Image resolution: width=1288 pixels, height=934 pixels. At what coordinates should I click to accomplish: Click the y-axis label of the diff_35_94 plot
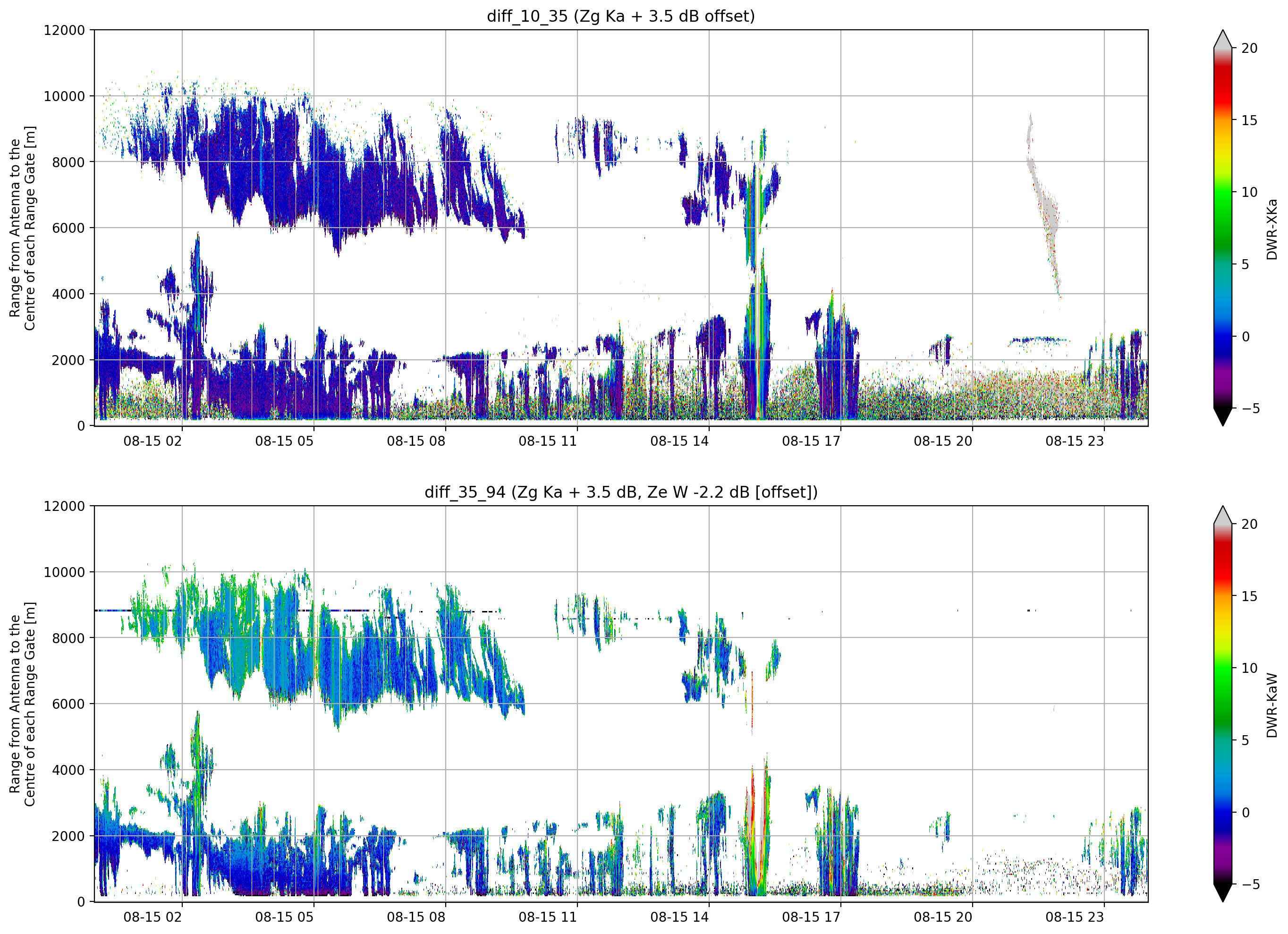(x=22, y=704)
